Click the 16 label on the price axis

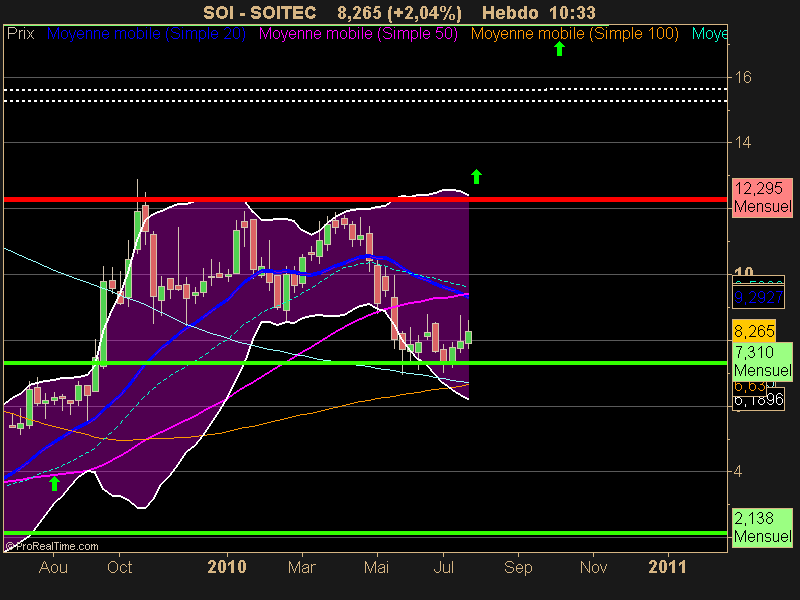(743, 78)
